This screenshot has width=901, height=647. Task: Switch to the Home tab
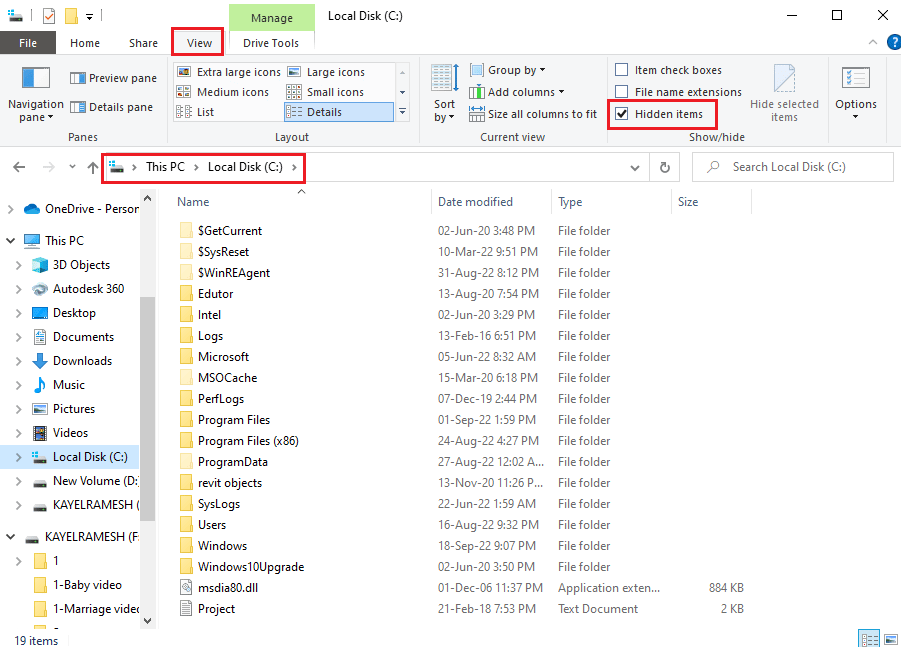[85, 43]
